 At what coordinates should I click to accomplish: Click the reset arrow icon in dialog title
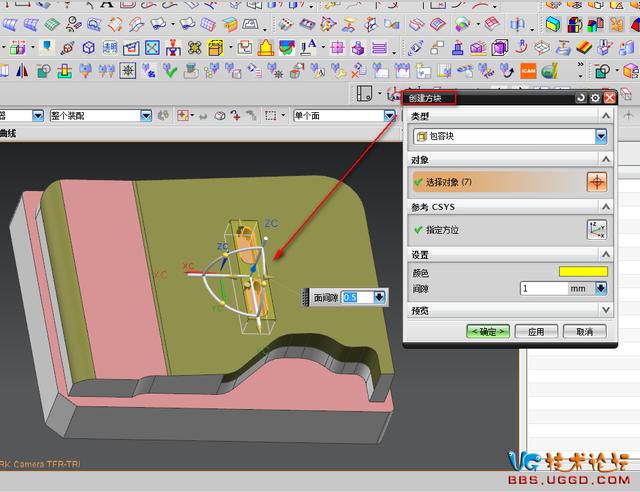coord(580,98)
